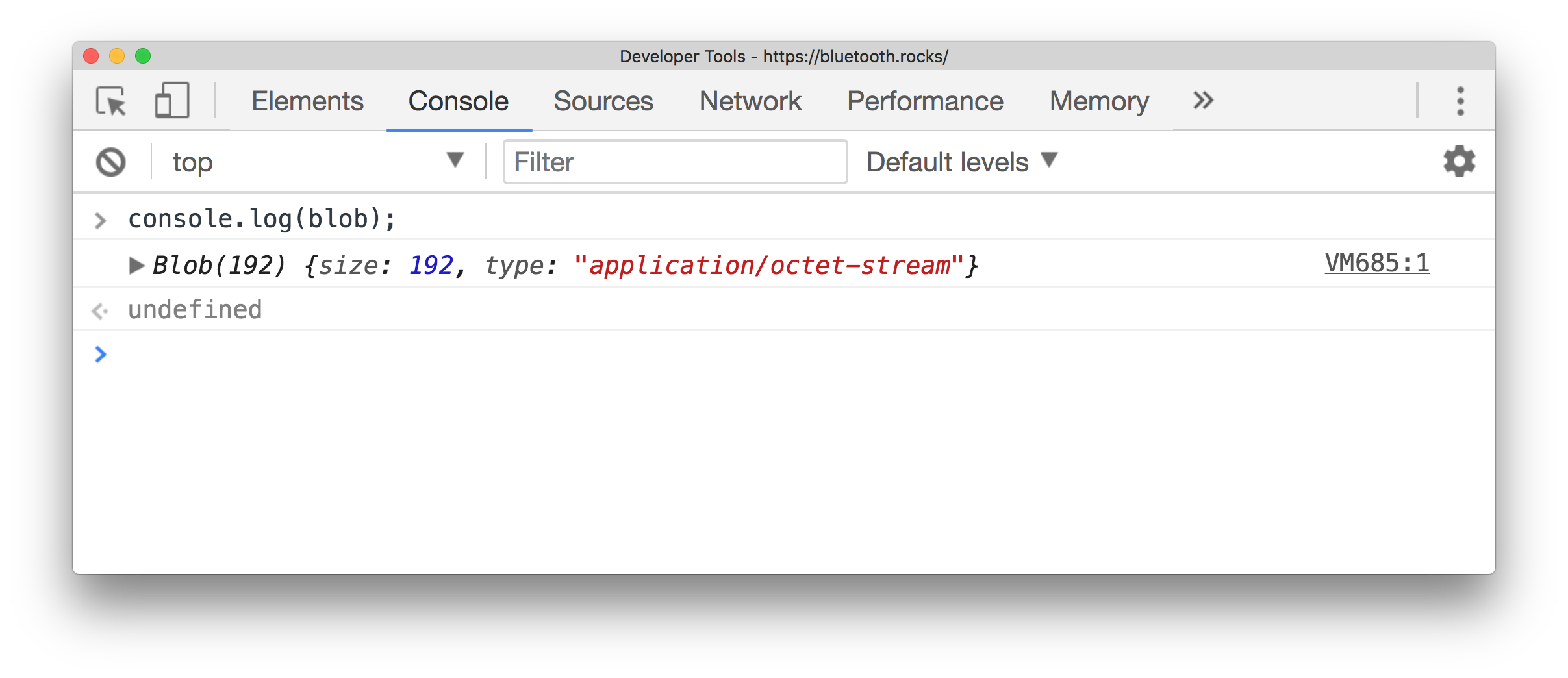Open console settings gear
The width and height of the screenshot is (1568, 678).
pos(1459,162)
